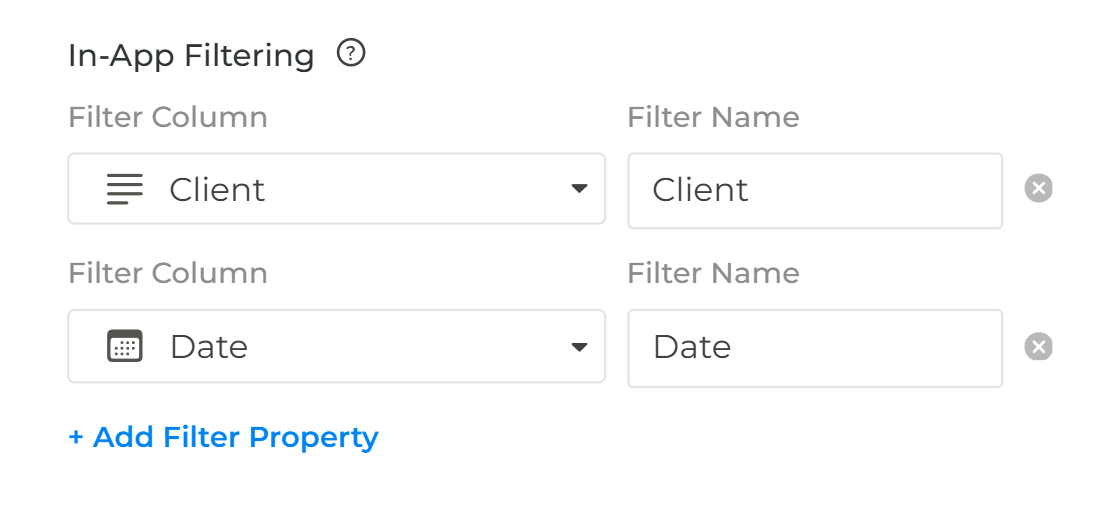The image size is (1096, 527).
Task: Click the plus sign before Add Filter Property
Action: pos(76,437)
